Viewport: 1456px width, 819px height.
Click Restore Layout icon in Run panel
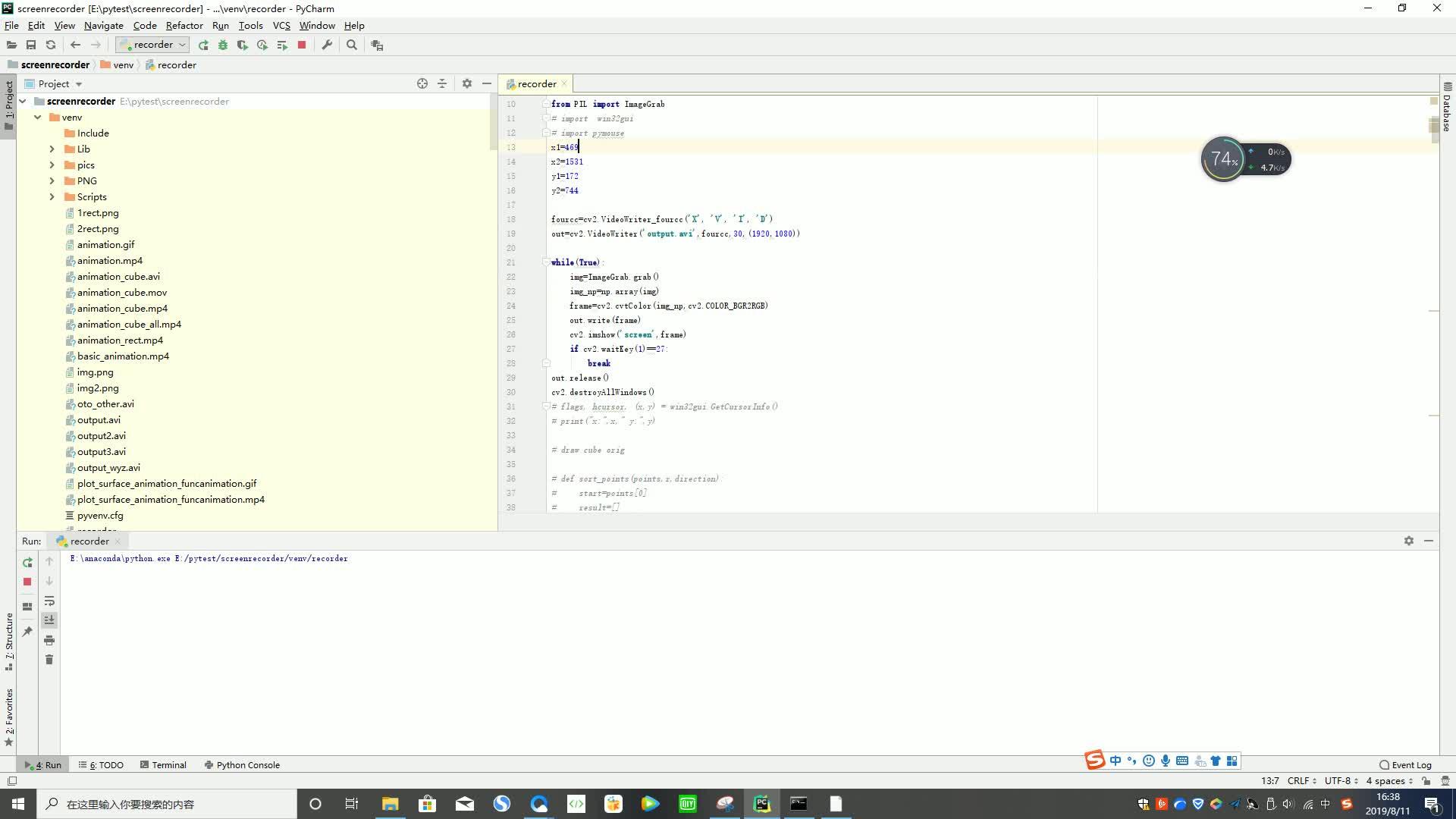(x=27, y=607)
